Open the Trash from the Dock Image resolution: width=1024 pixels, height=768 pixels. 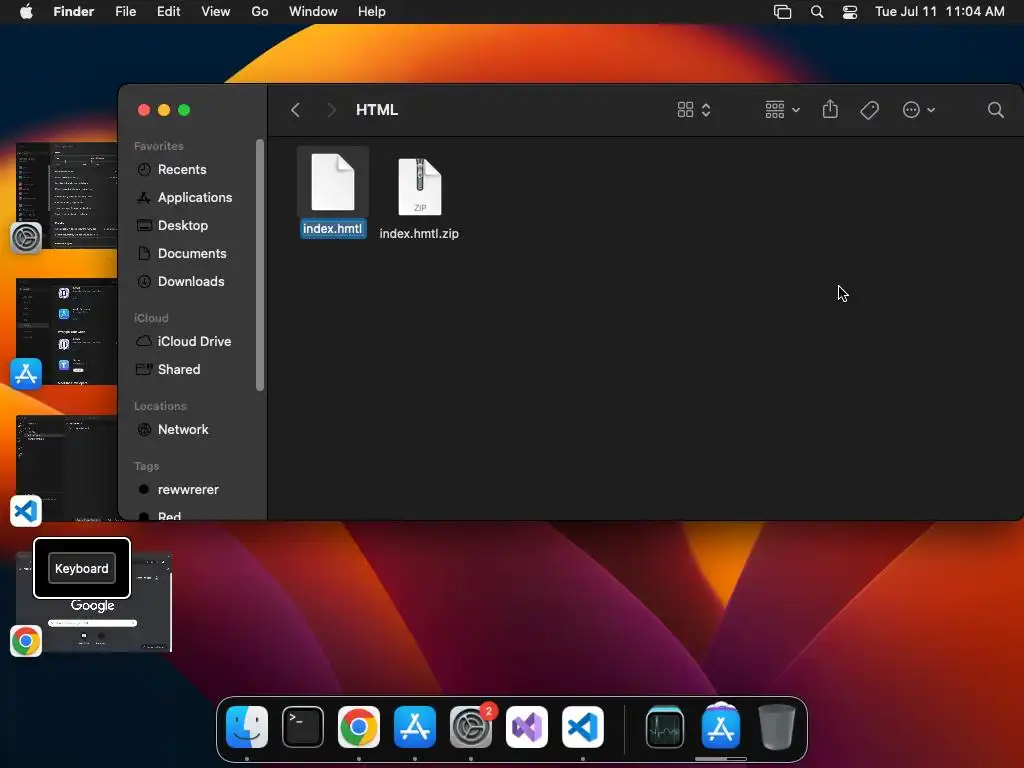776,727
